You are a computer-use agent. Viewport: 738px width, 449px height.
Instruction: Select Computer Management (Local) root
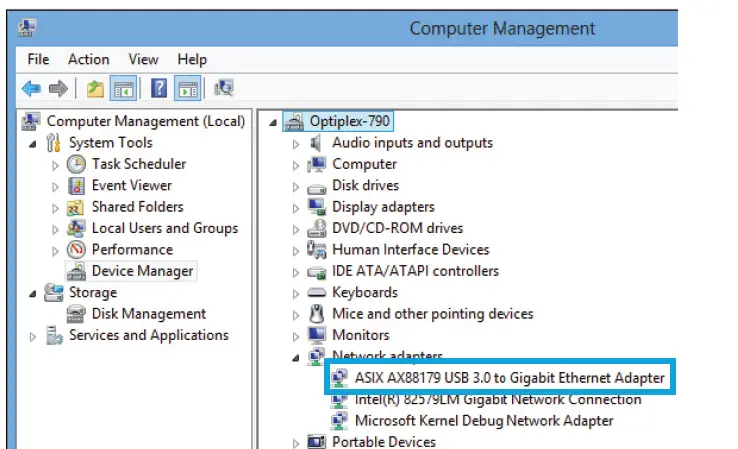pyautogui.click(x=146, y=121)
